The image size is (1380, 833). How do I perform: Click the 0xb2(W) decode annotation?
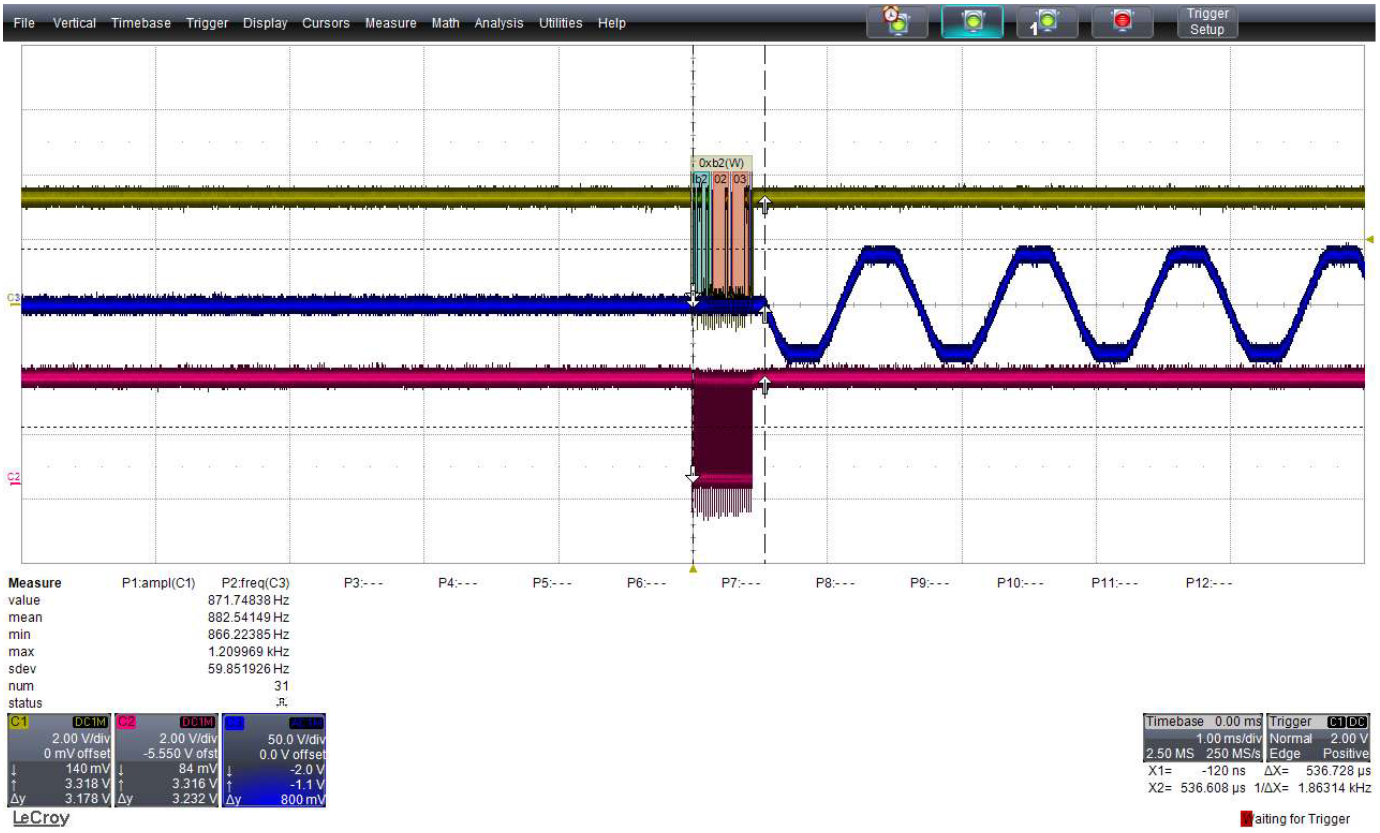(720, 162)
